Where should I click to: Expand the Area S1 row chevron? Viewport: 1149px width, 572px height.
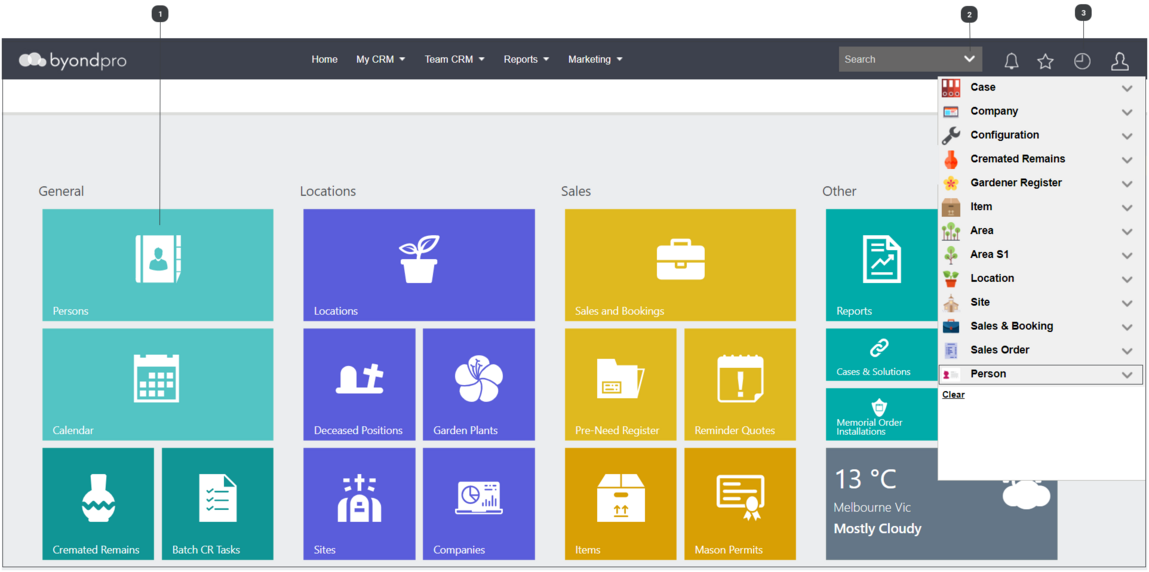click(1127, 256)
